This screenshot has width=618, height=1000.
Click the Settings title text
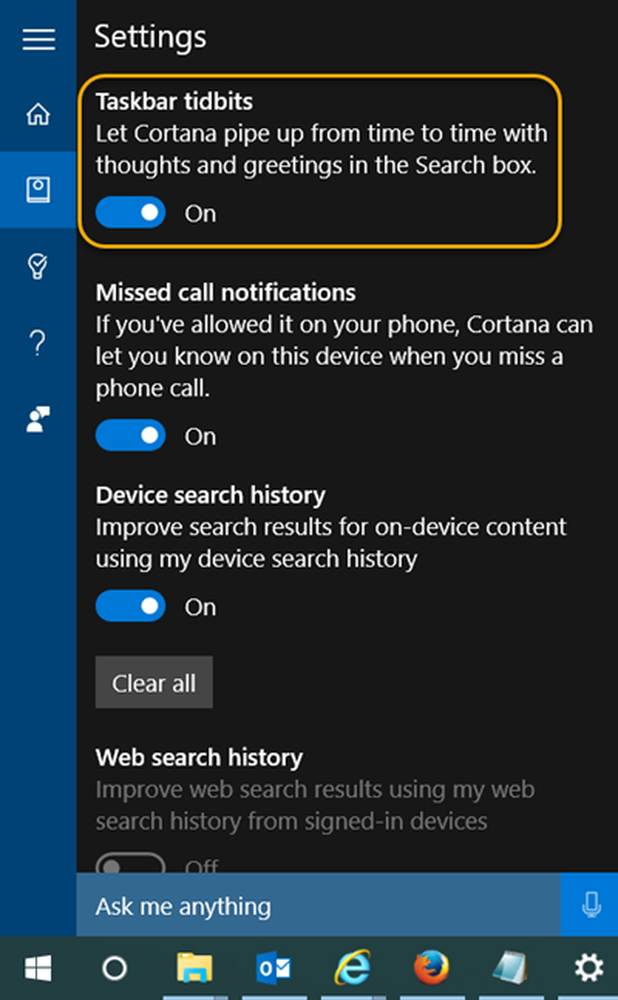[x=151, y=38]
